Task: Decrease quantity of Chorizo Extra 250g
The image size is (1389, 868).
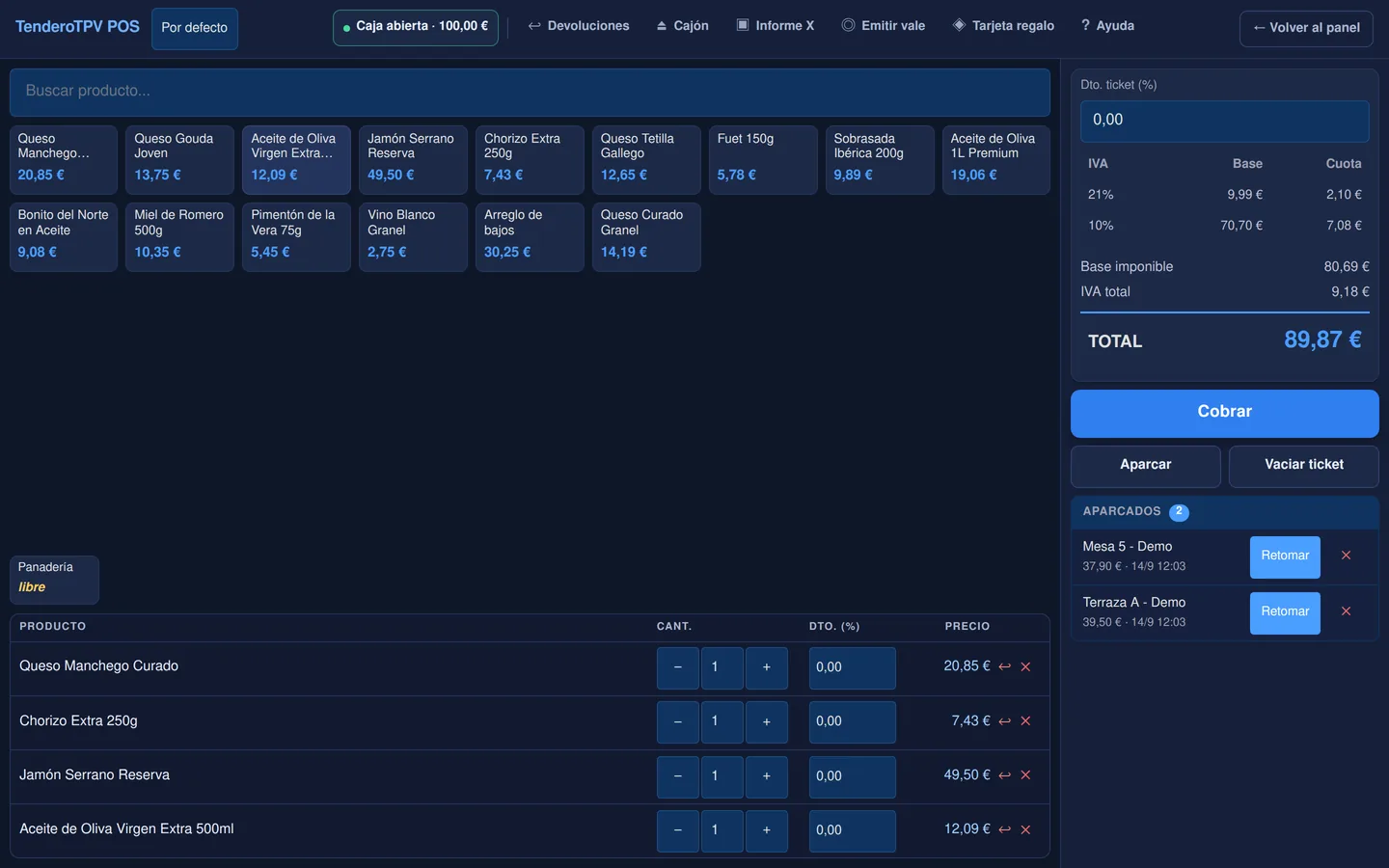Action: (678, 721)
